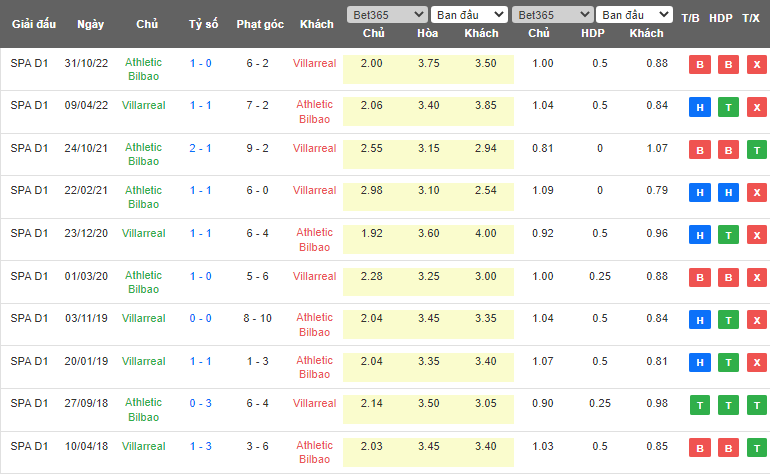Click the Hòa column header

point(428,33)
